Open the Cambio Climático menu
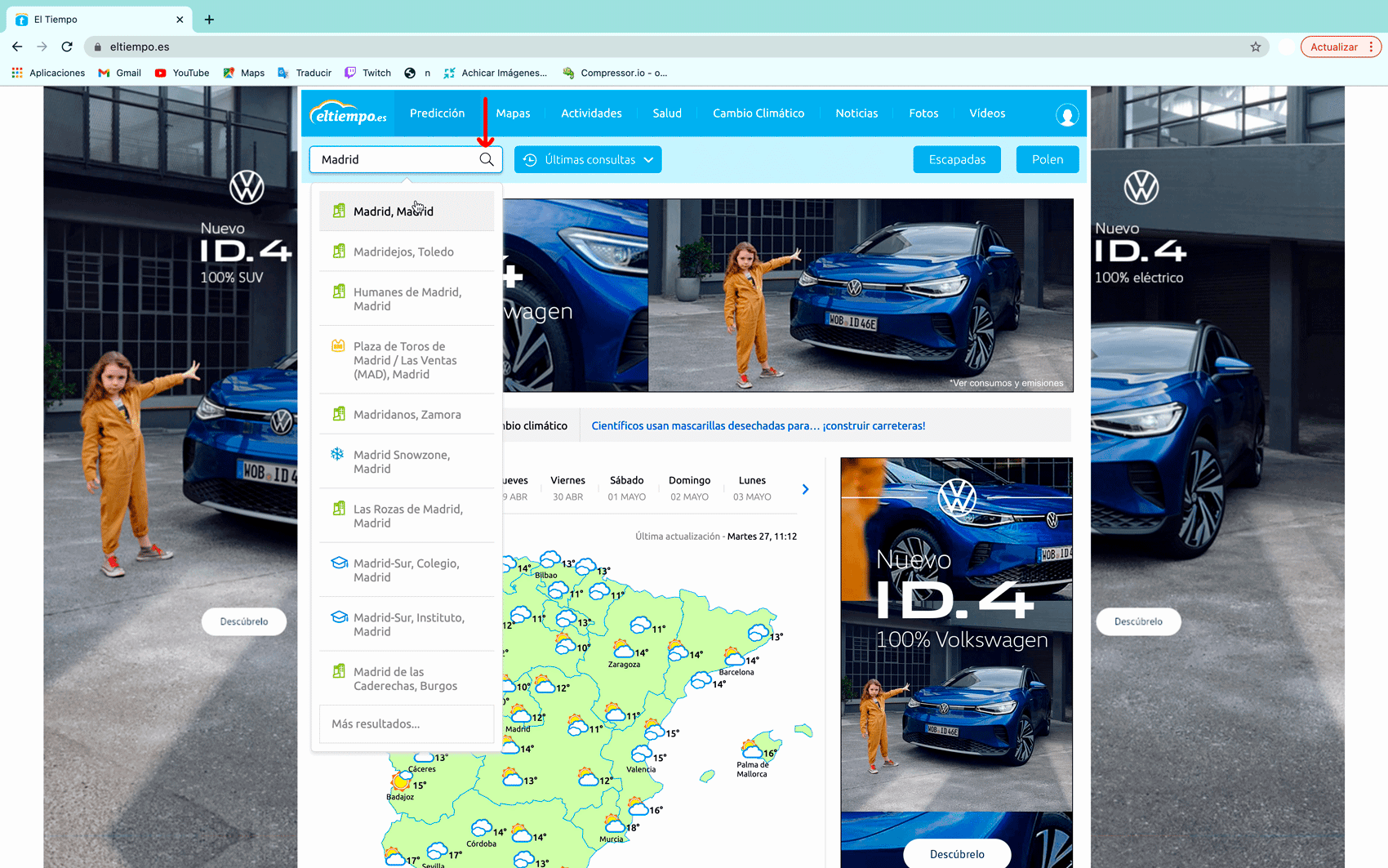 (759, 114)
